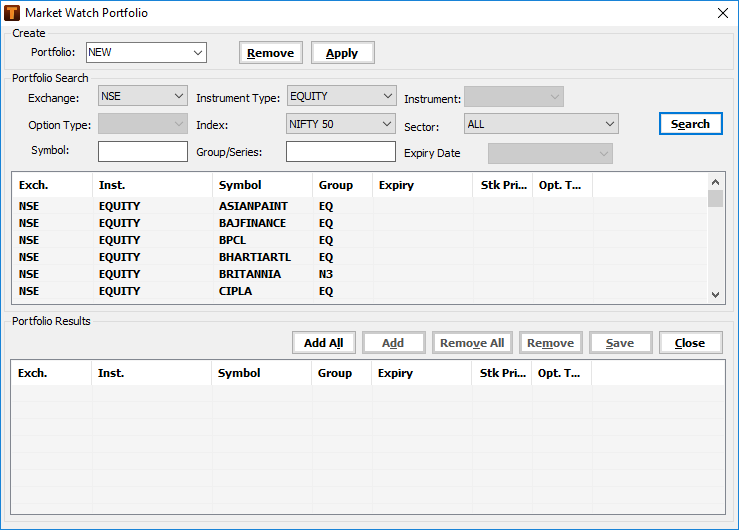
Task: Close the Market Watch Portfolio window
Action: [x=723, y=13]
